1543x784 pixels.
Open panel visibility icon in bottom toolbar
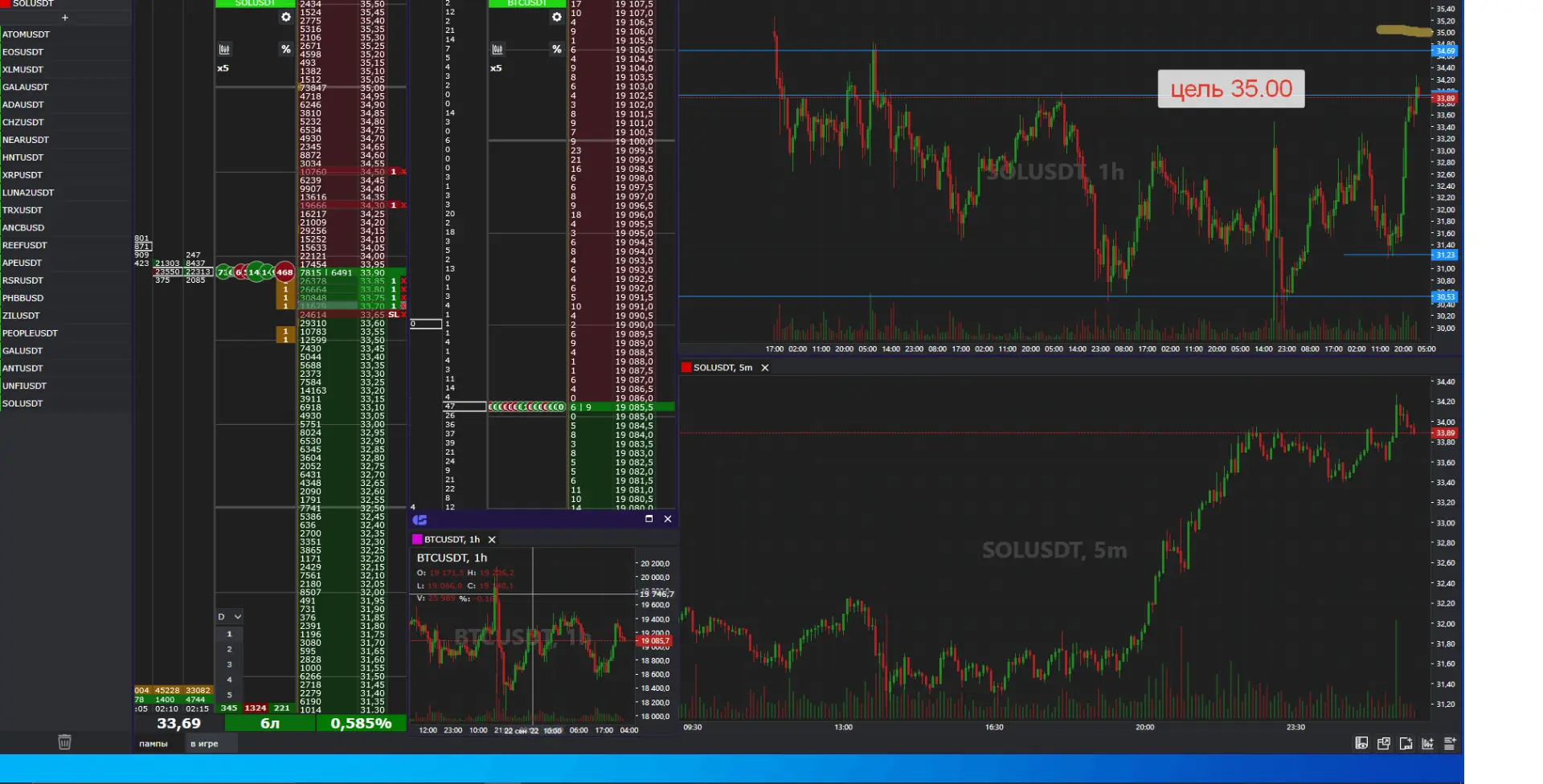click(1361, 744)
